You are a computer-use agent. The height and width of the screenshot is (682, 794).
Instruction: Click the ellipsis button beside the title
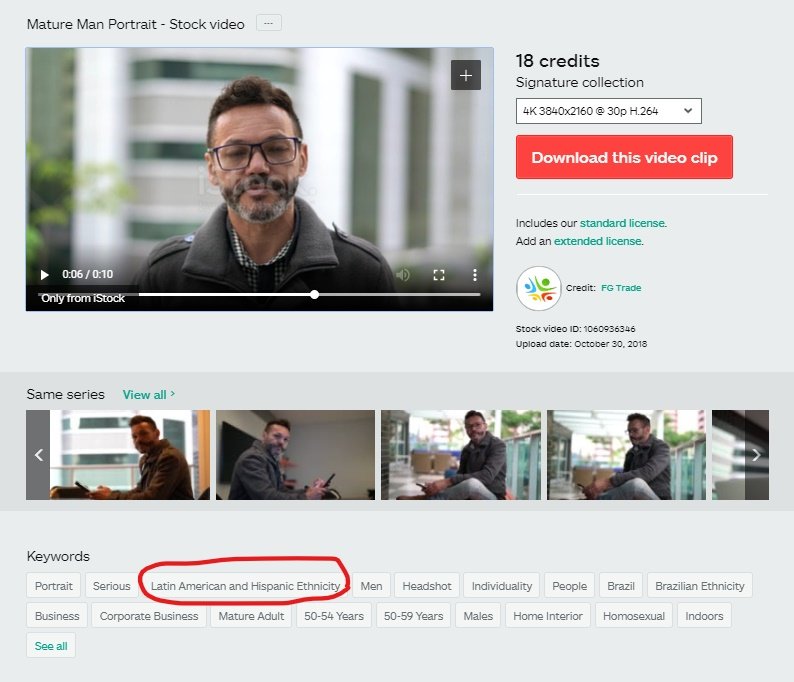269,23
